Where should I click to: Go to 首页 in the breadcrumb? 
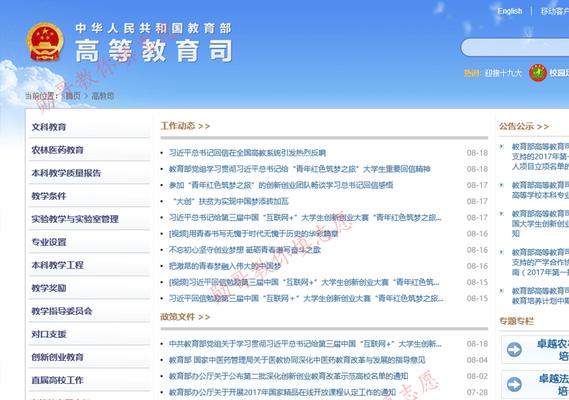coord(72,96)
